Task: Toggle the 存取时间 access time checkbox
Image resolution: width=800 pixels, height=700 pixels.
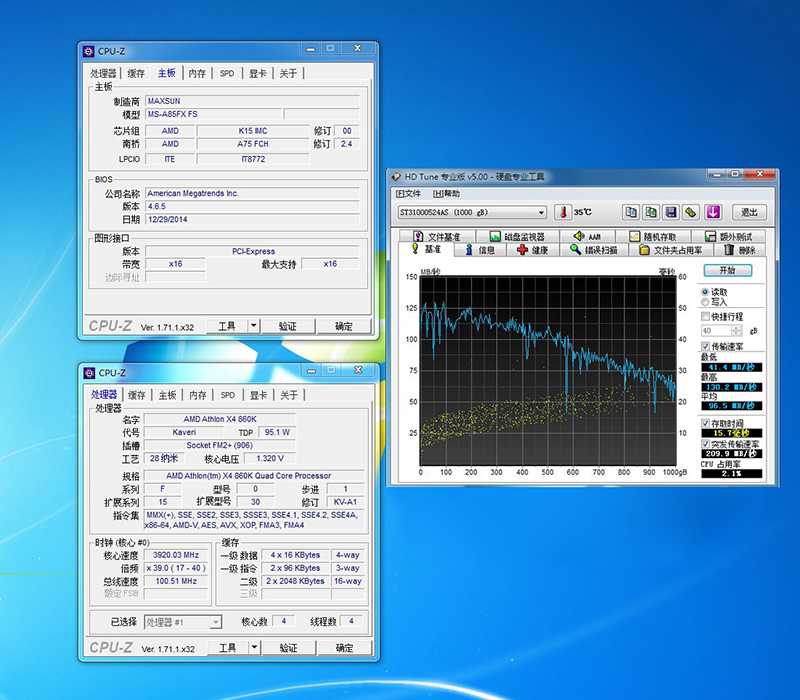Action: (x=706, y=423)
